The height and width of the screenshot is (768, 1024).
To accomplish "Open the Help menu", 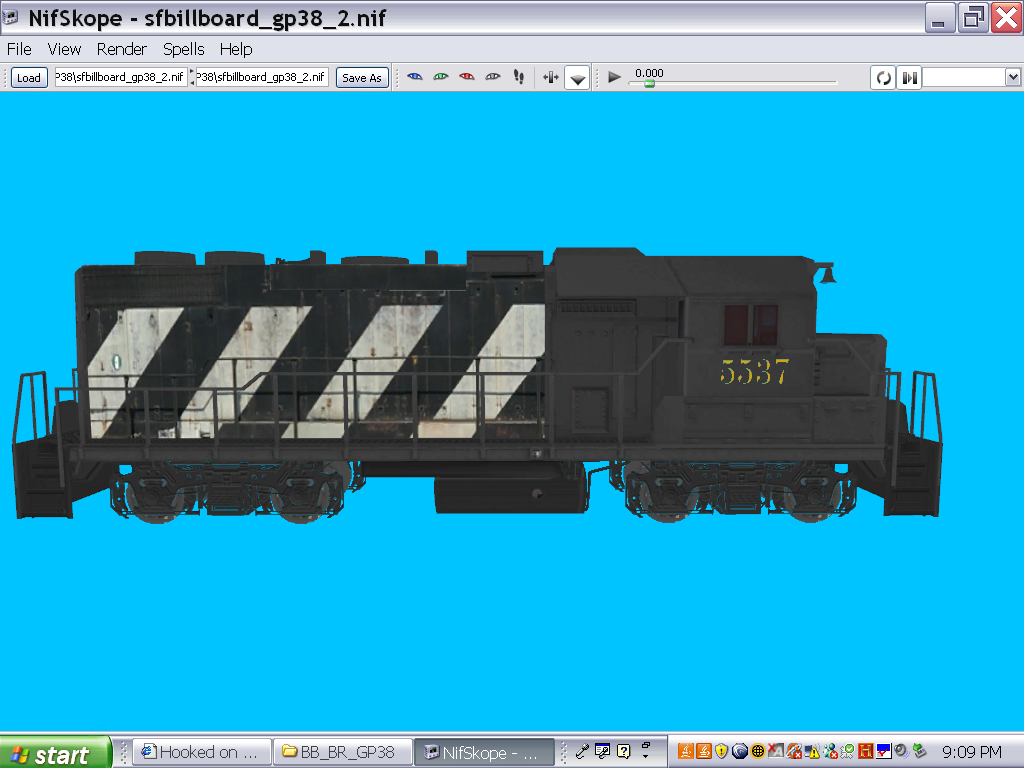I will coord(236,49).
